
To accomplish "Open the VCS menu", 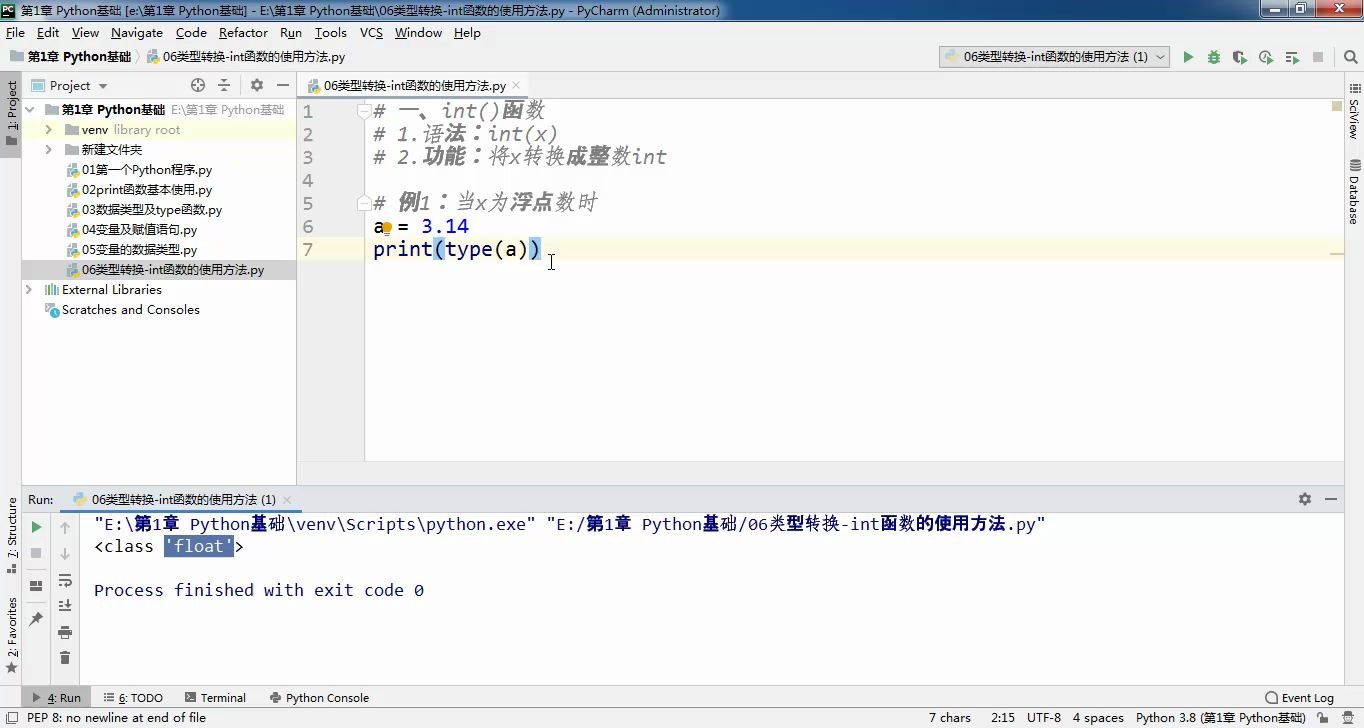I will pos(371,33).
